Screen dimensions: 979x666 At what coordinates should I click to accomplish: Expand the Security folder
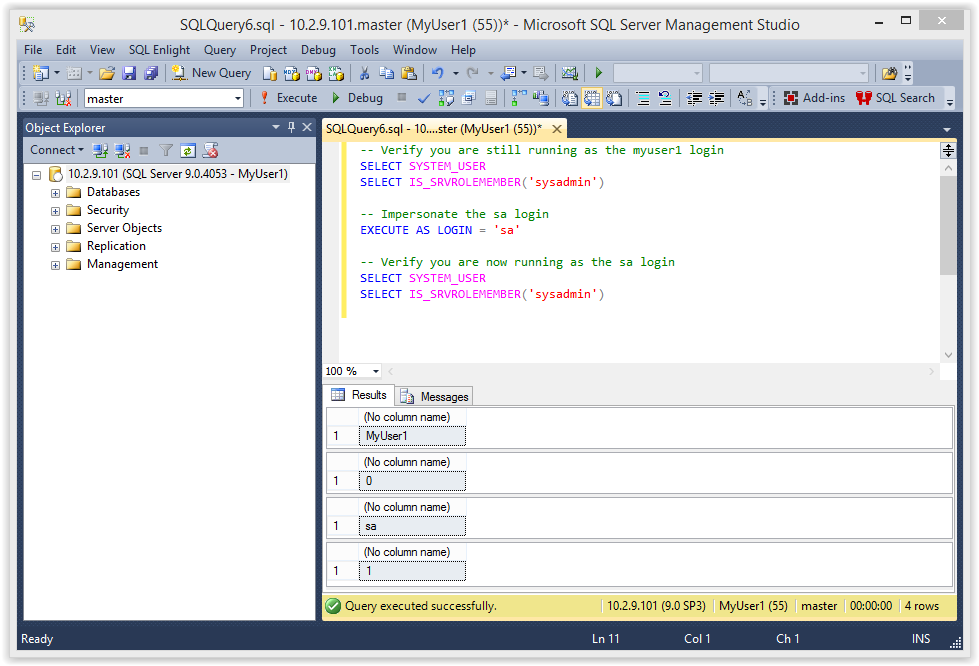pos(56,211)
